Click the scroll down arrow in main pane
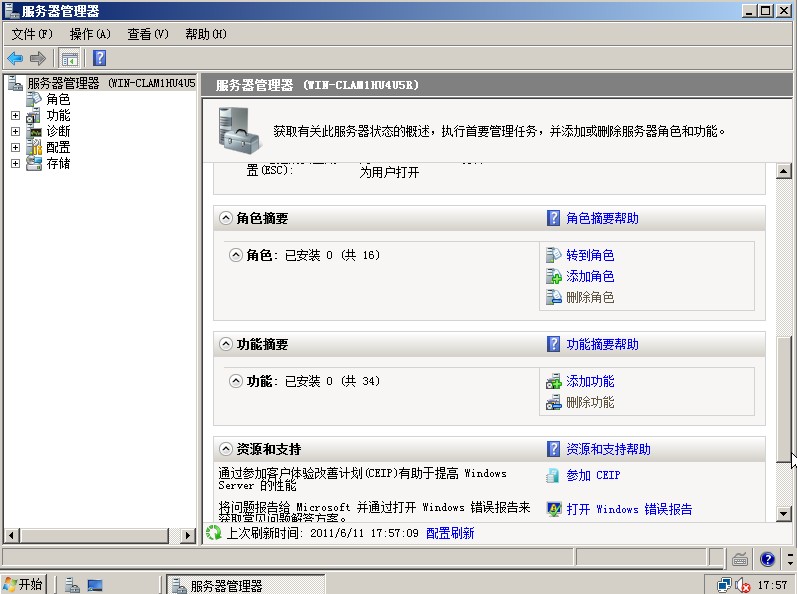The image size is (797, 594). pos(784,514)
